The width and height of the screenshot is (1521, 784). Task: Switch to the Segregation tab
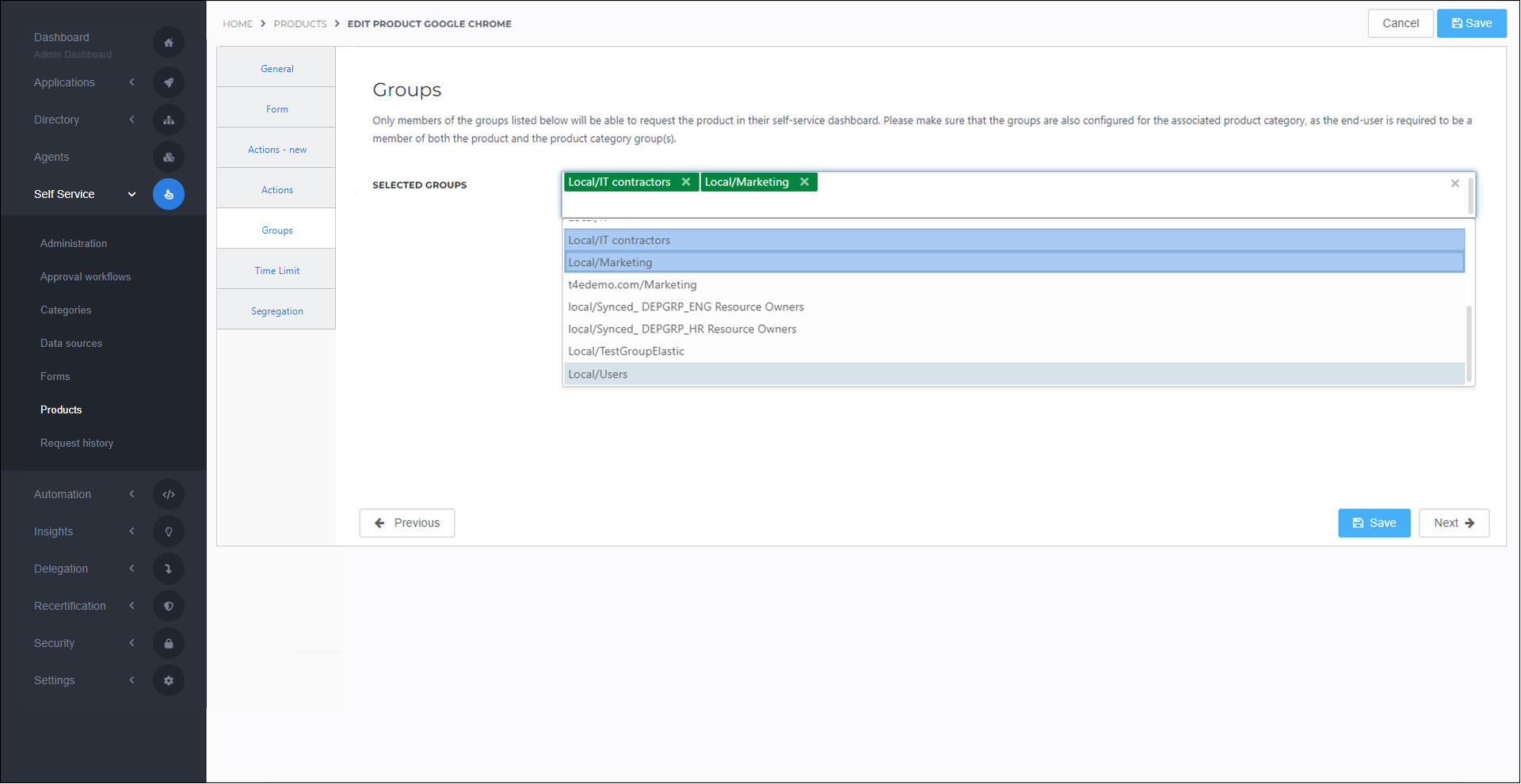coord(276,310)
